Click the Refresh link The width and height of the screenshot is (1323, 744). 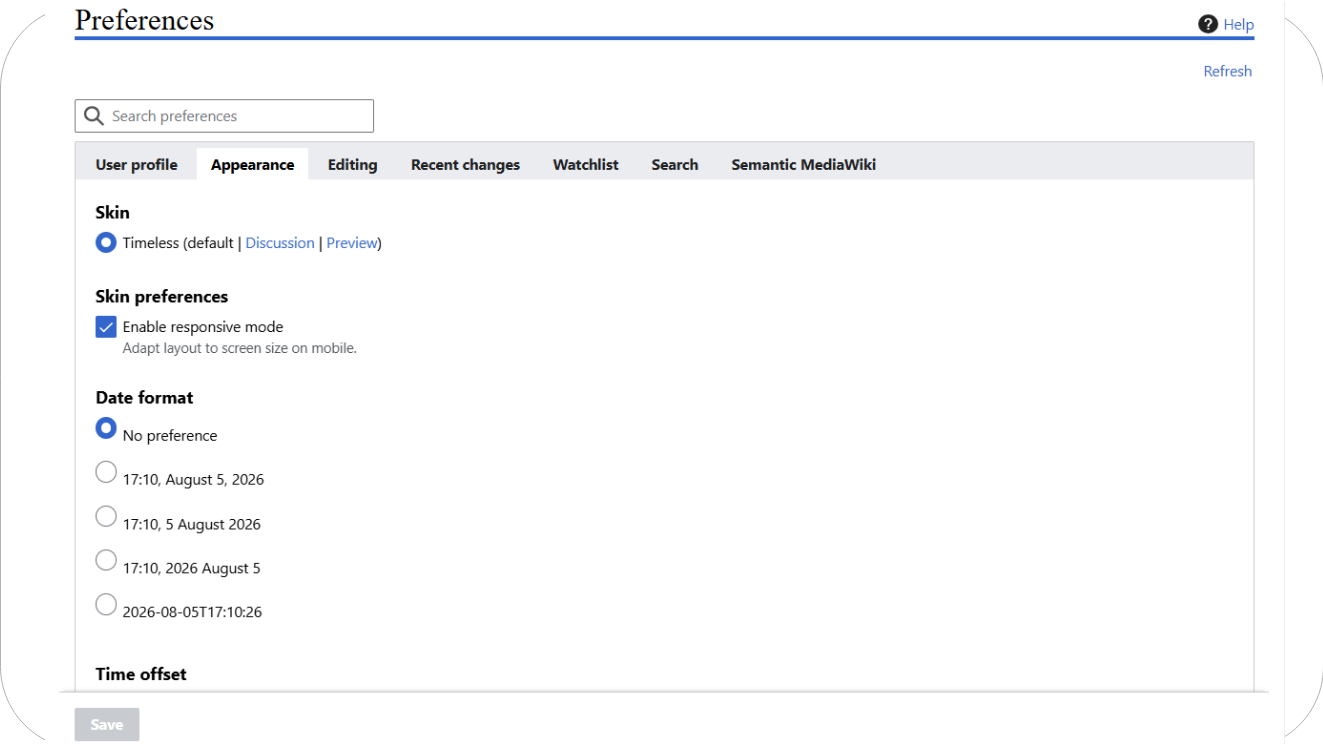(x=1227, y=71)
